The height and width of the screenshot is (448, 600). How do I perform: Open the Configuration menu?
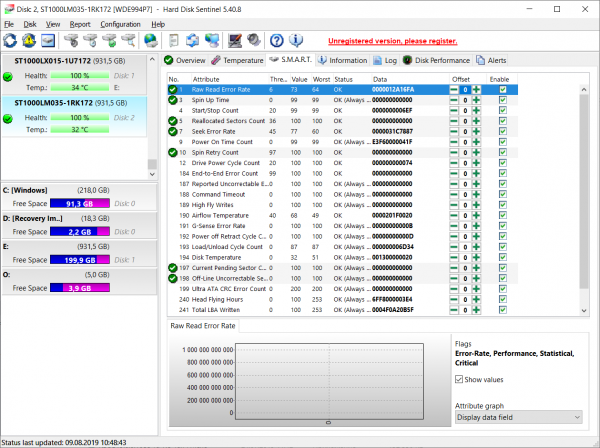click(120, 23)
